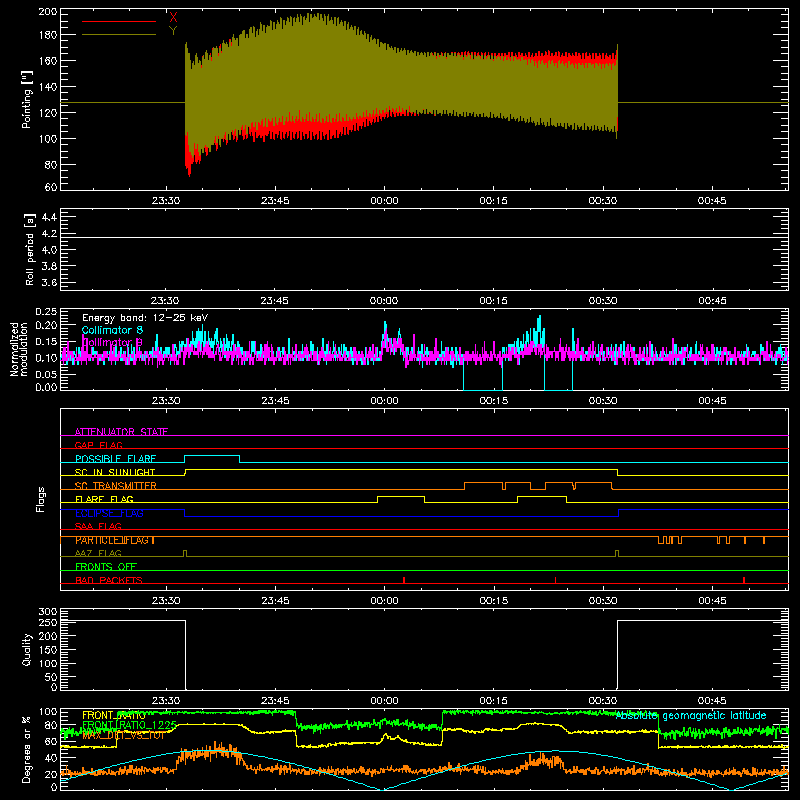This screenshot has width=800, height=800.
Task: Click the yellow FRONT_RATIO legend label
Action: coord(113,716)
